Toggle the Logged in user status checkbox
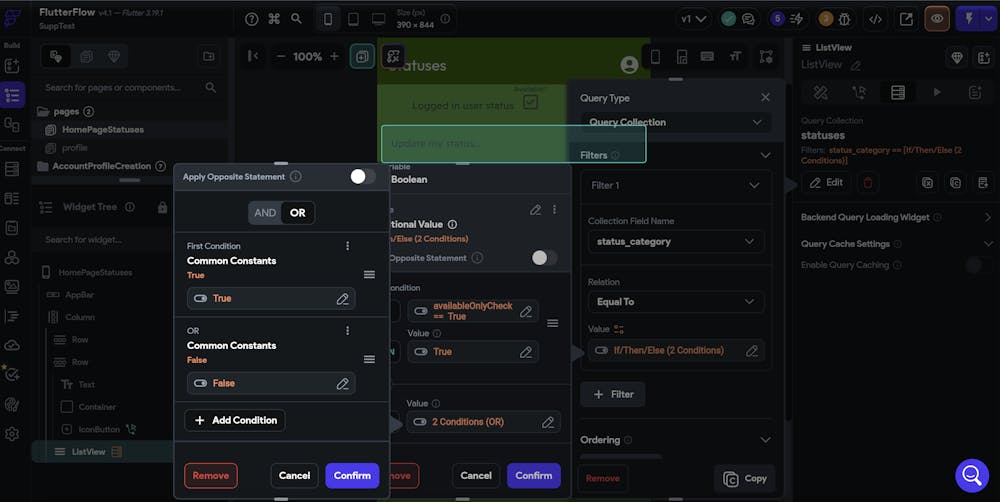The width and height of the screenshot is (1000, 502). (x=531, y=102)
